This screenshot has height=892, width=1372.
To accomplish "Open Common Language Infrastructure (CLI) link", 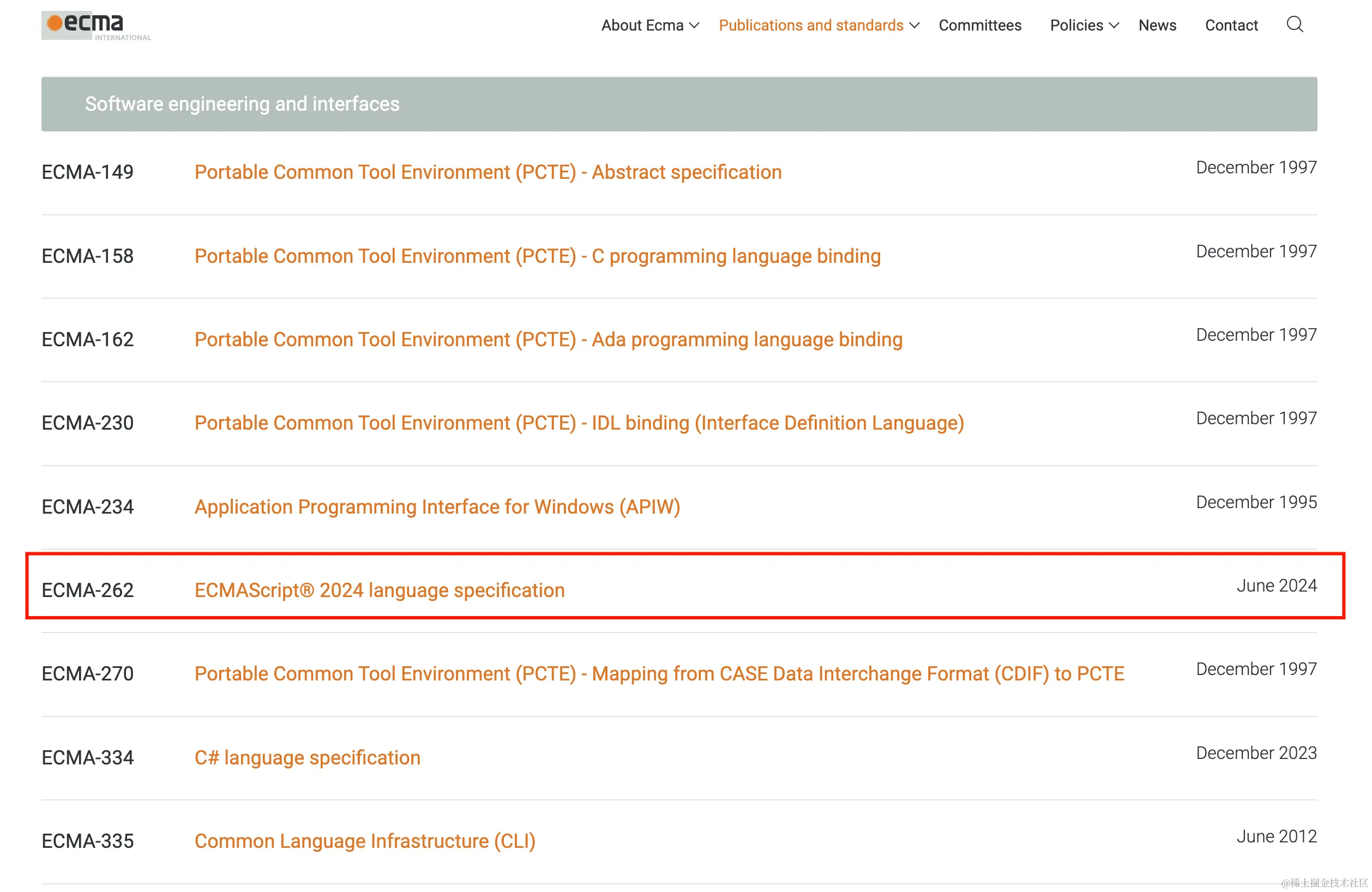I will click(365, 841).
